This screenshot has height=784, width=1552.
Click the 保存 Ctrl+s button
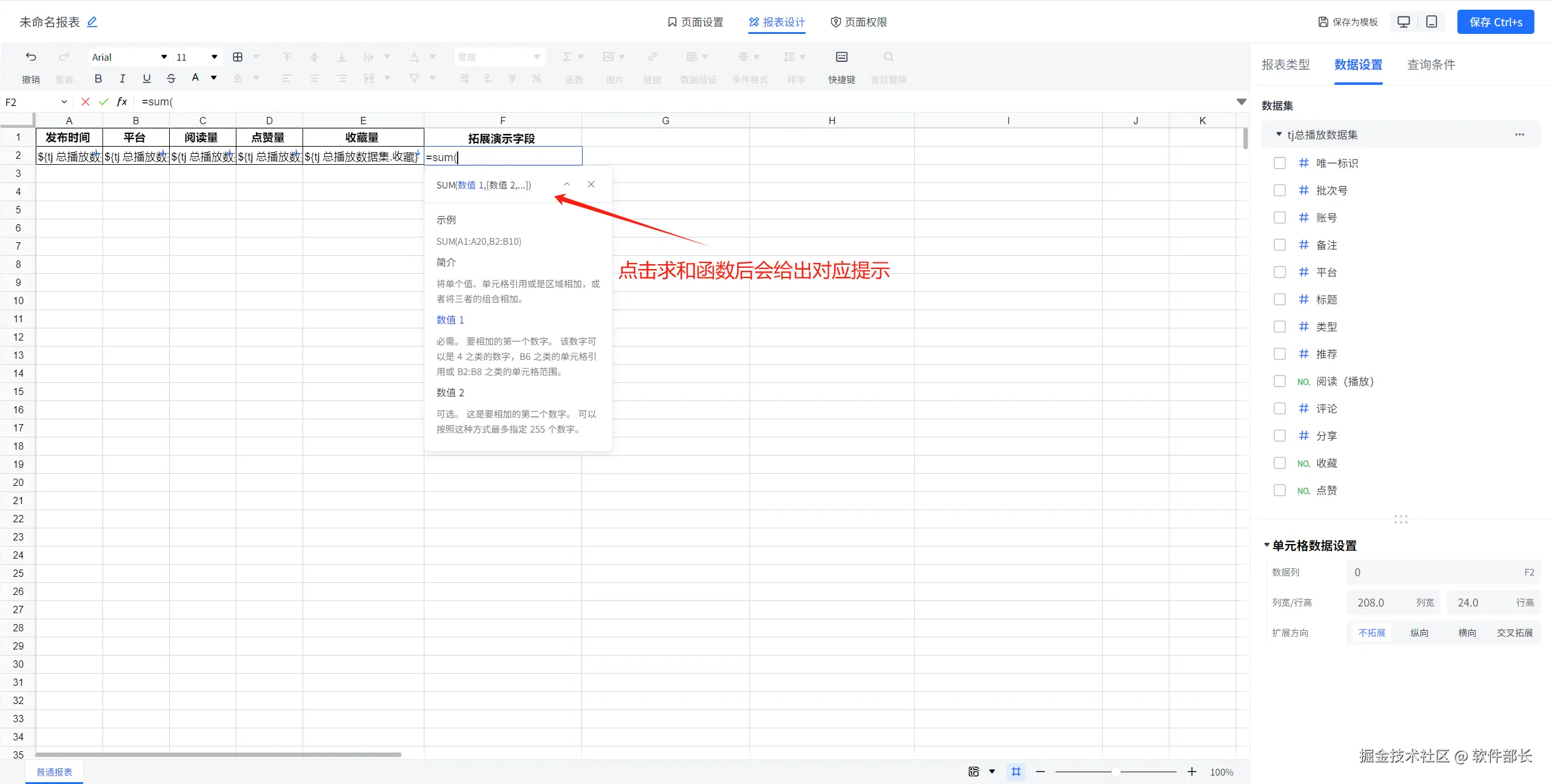pos(1495,22)
